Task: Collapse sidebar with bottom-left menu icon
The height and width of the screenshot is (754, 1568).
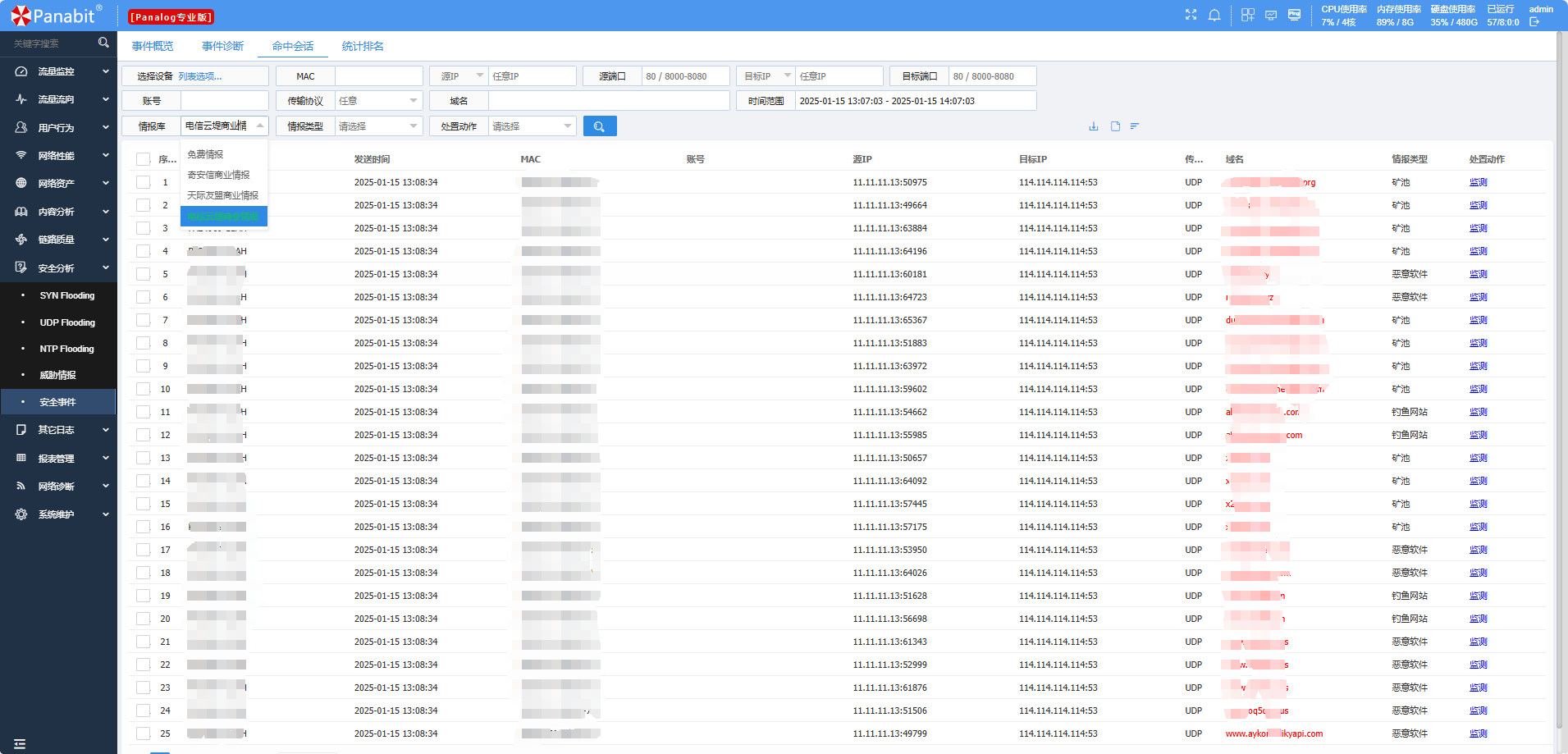Action: point(20,744)
